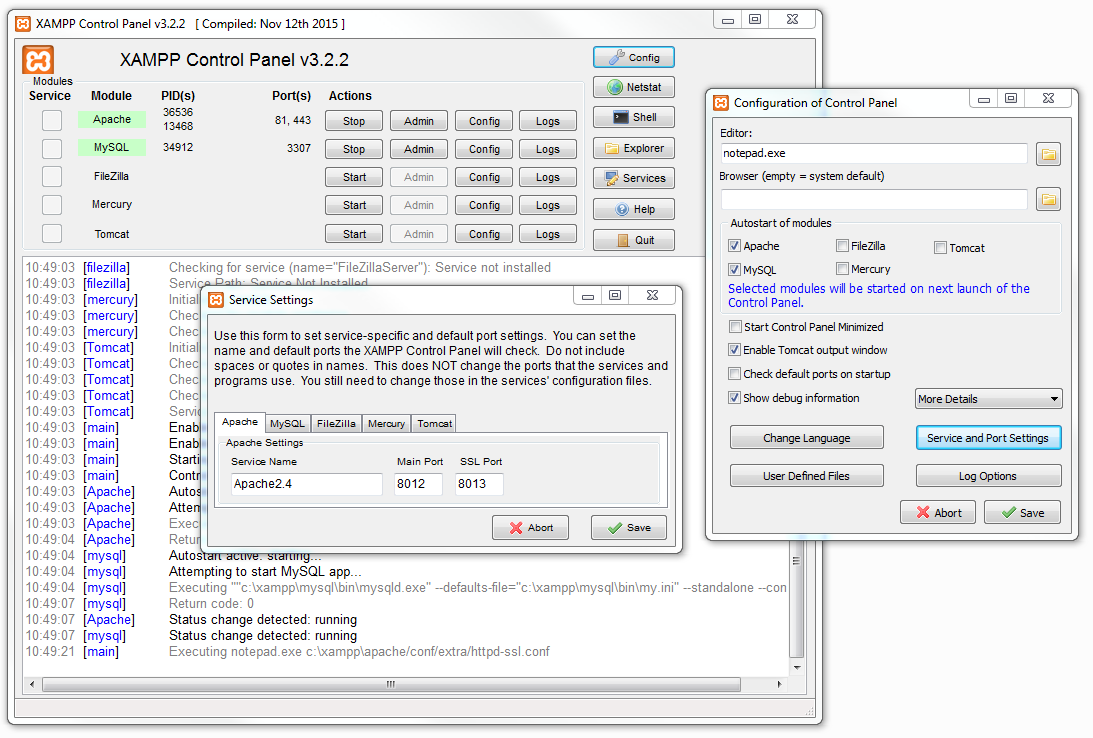Enable FileZilla autostart checkbox

coord(843,246)
